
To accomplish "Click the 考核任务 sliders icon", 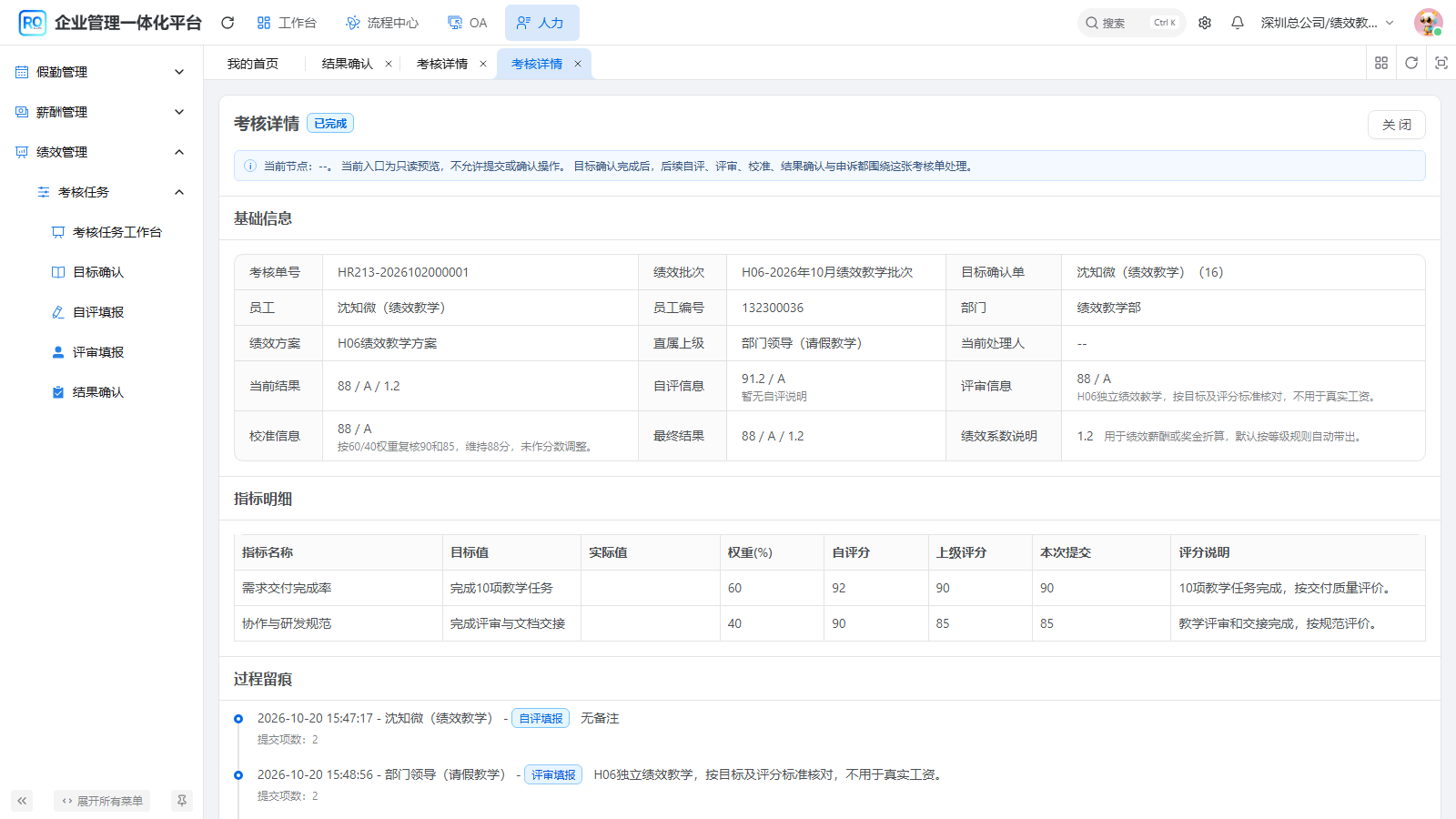I will [44, 192].
